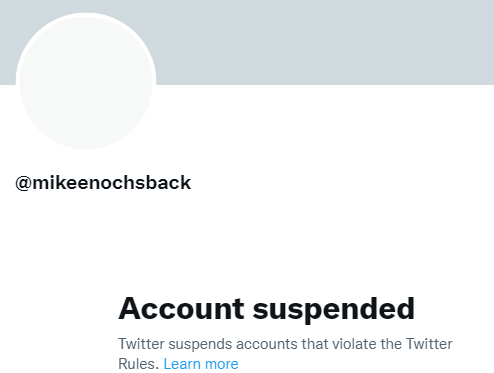Screen dimensions: 494x373
Task: Click empty white area beside the handle
Action: point(333,183)
